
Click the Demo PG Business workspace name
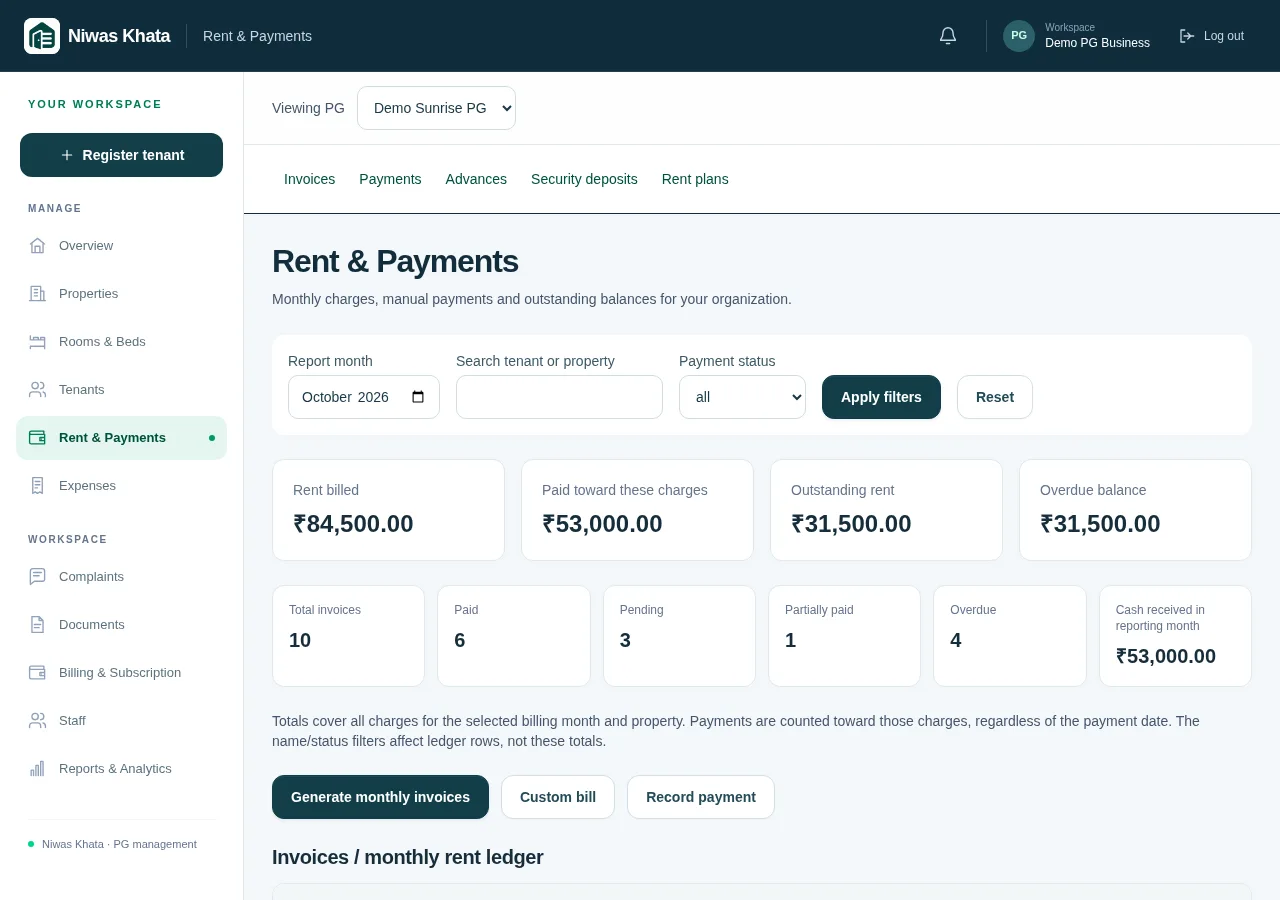(1097, 43)
